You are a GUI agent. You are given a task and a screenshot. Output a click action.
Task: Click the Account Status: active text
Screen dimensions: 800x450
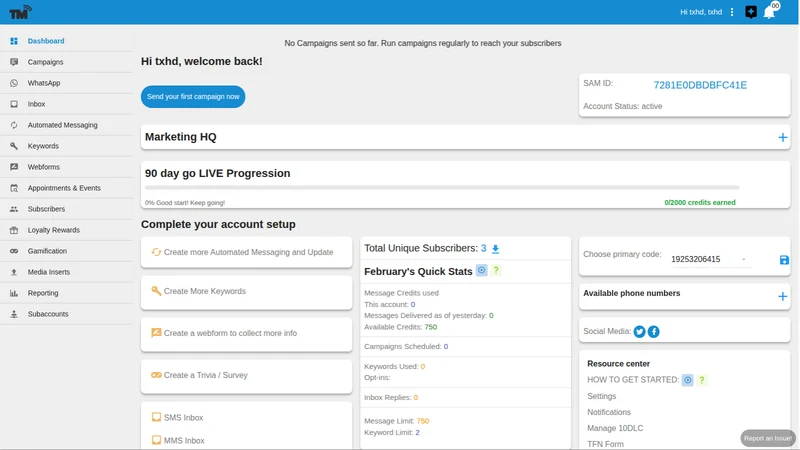tap(622, 106)
